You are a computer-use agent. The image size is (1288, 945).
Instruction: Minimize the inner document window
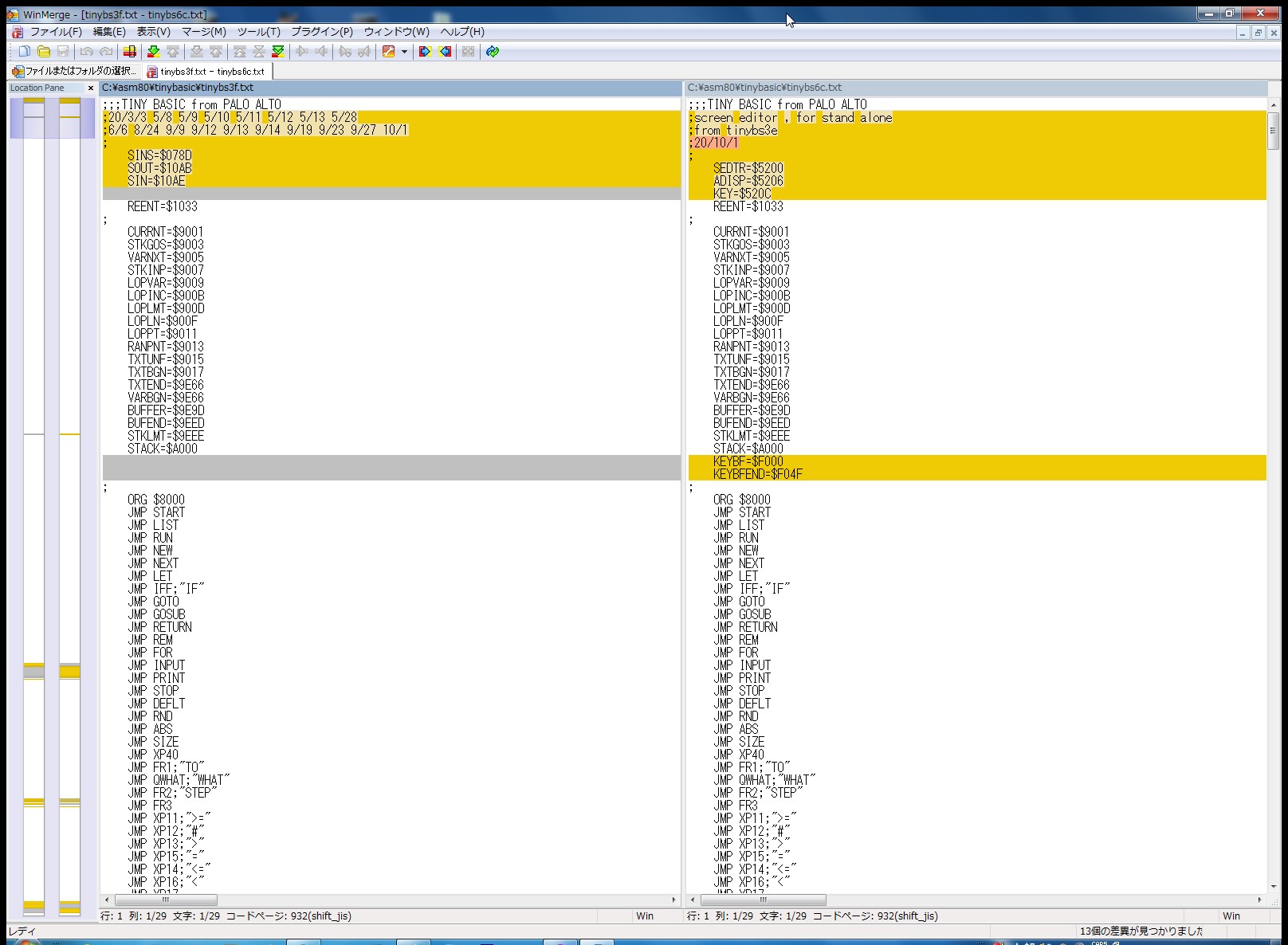1243,33
